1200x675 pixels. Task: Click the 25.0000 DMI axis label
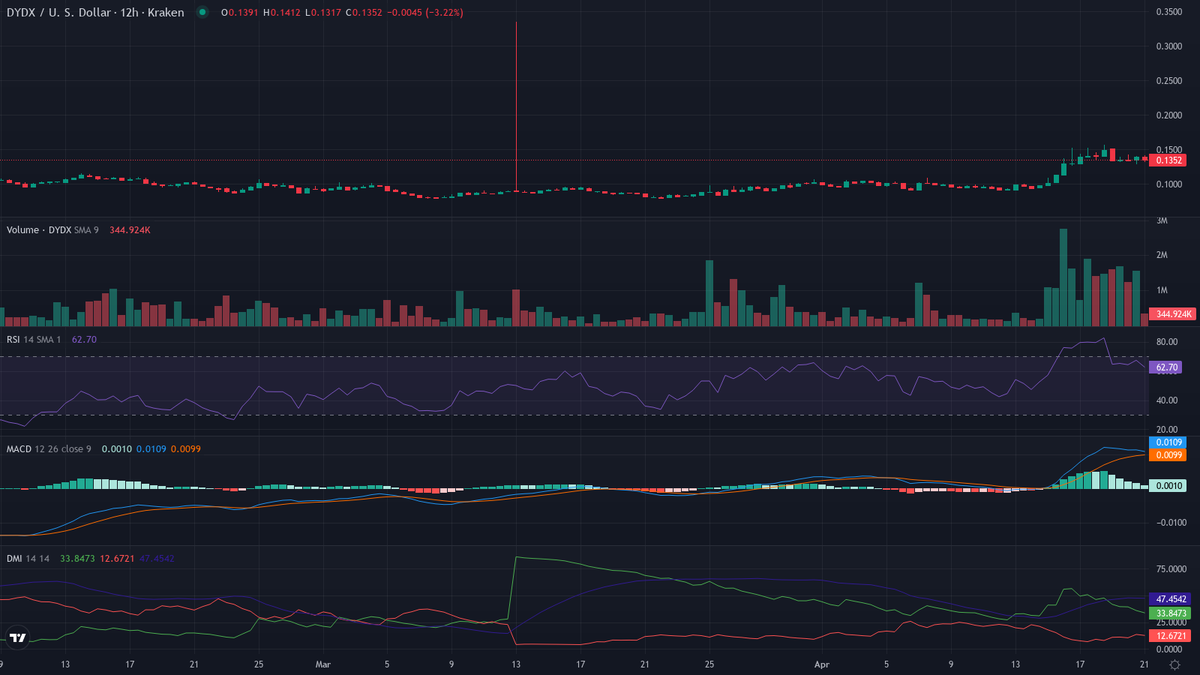coord(1170,622)
